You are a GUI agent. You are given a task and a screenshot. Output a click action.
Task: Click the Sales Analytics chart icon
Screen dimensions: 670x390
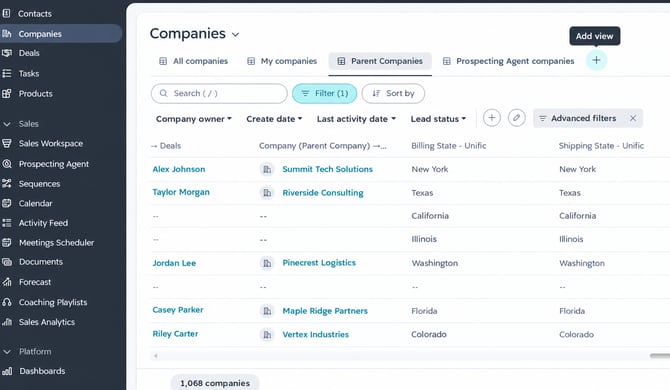tap(6, 322)
